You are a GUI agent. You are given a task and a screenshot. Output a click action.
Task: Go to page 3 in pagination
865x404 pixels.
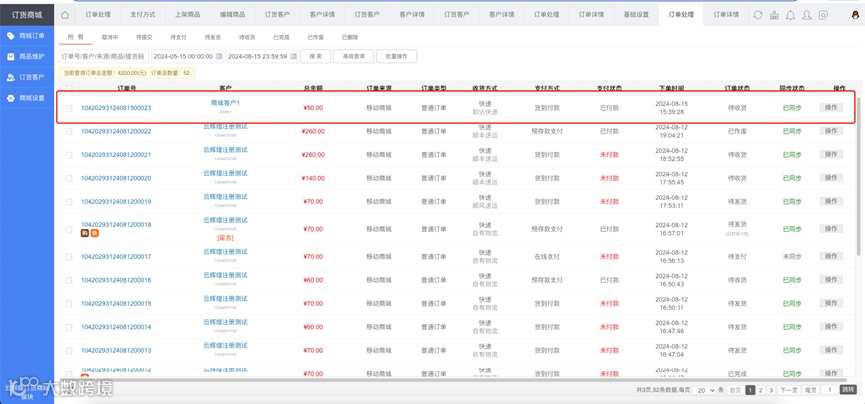[x=771, y=390]
